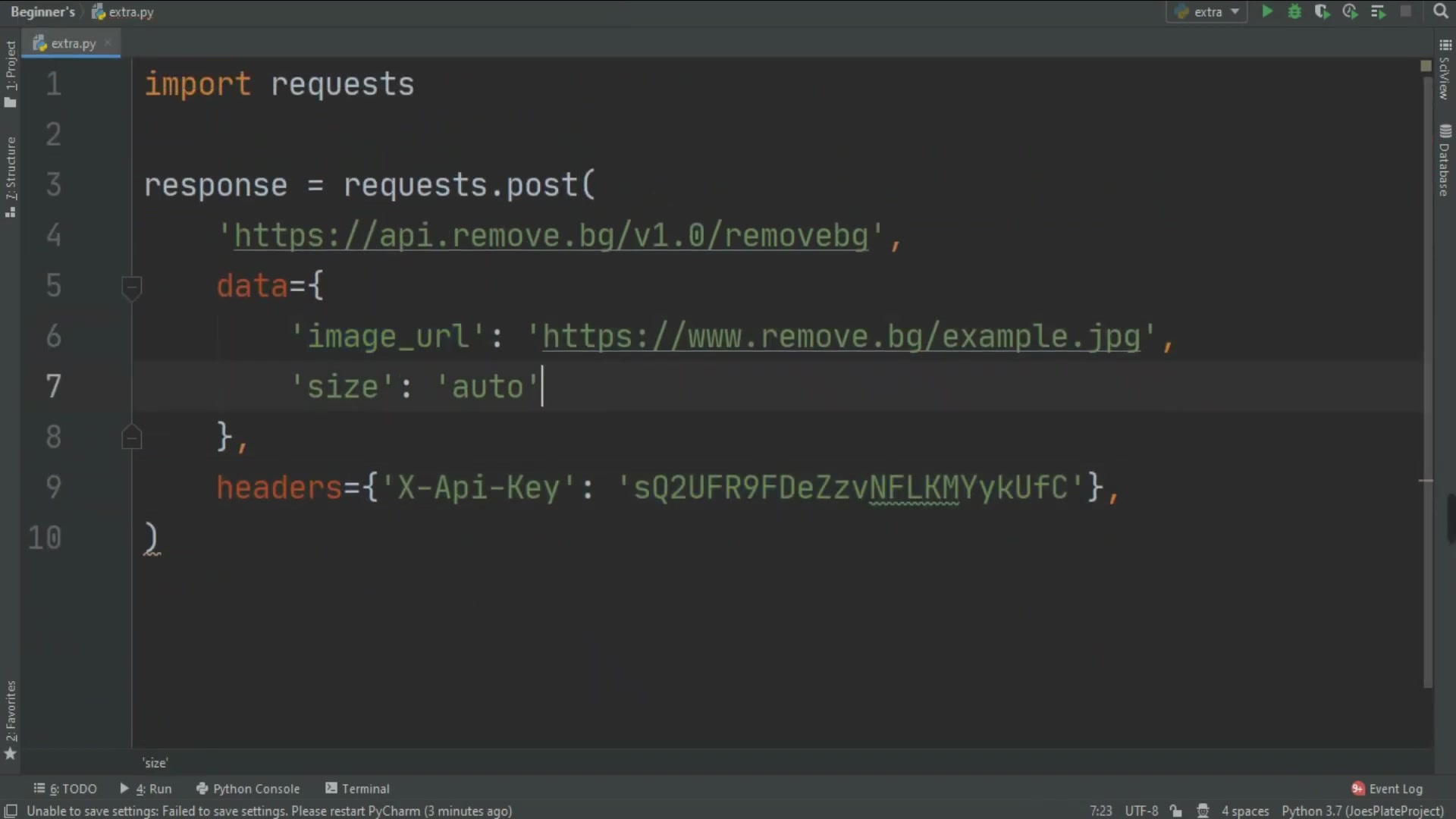Select the extra.py editor tab

(x=72, y=43)
